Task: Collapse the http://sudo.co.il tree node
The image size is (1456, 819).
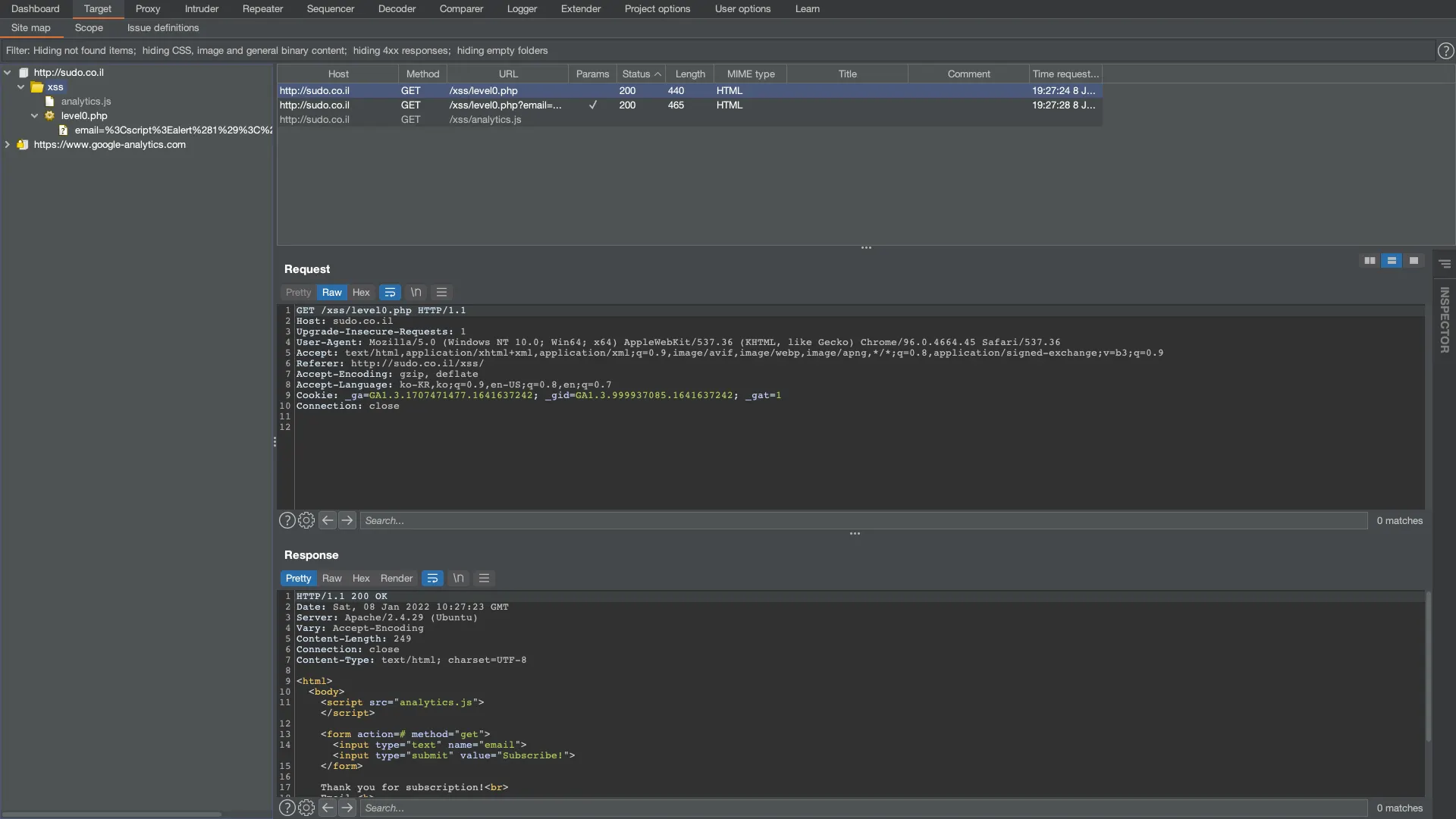Action: pos(8,73)
